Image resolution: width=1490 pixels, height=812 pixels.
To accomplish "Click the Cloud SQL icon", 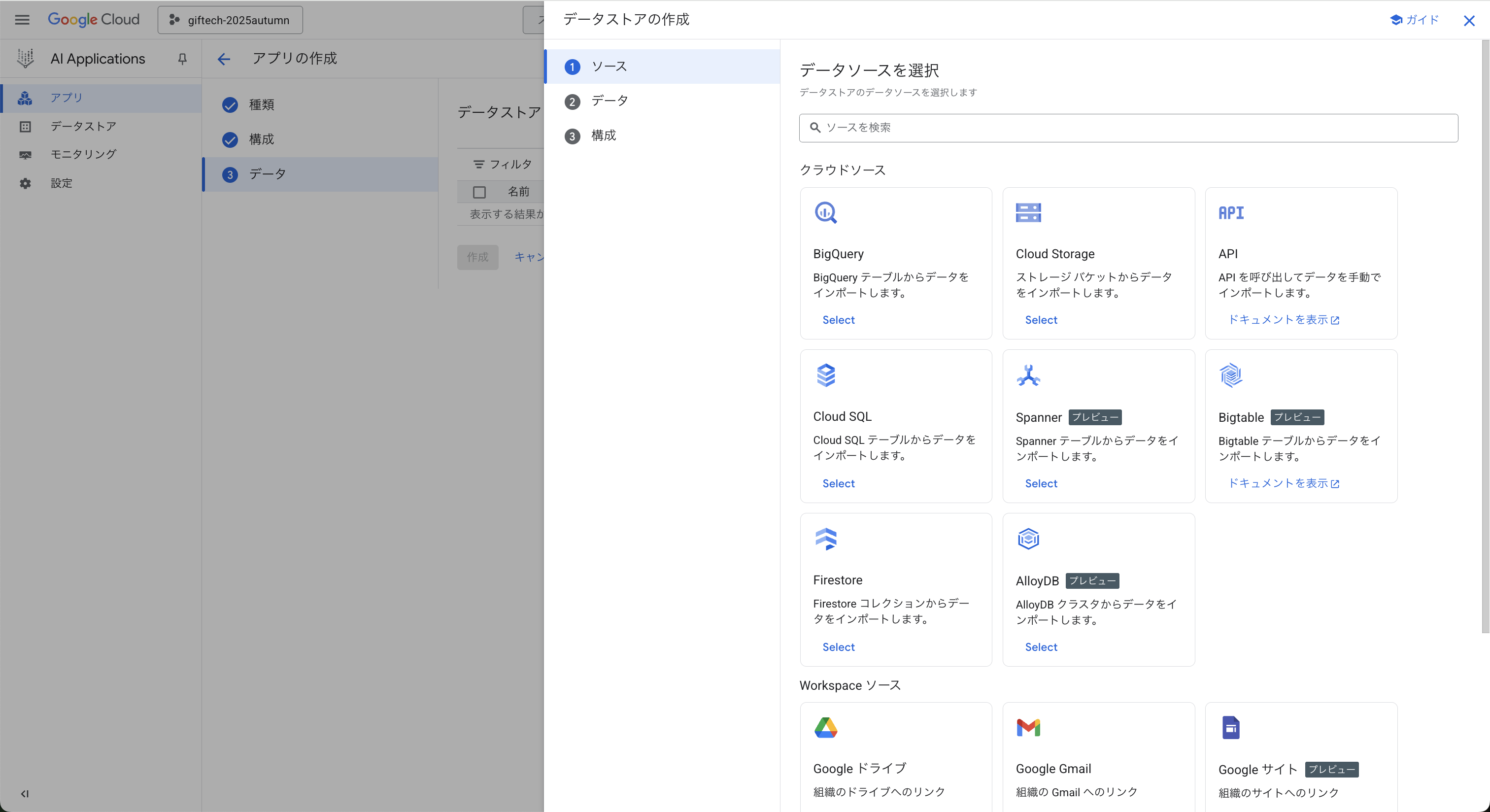I will [x=826, y=375].
